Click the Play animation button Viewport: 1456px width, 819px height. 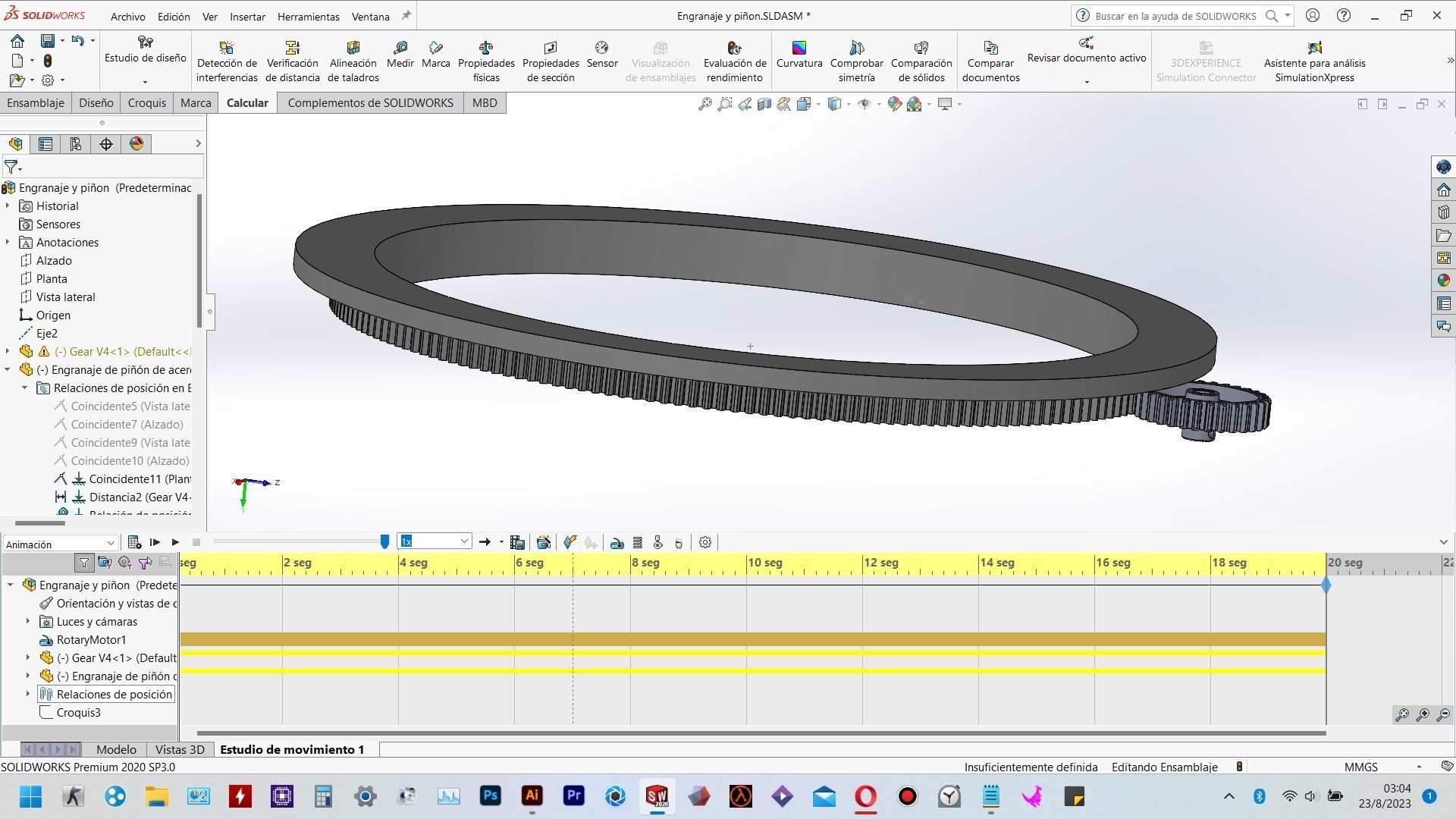click(x=175, y=542)
